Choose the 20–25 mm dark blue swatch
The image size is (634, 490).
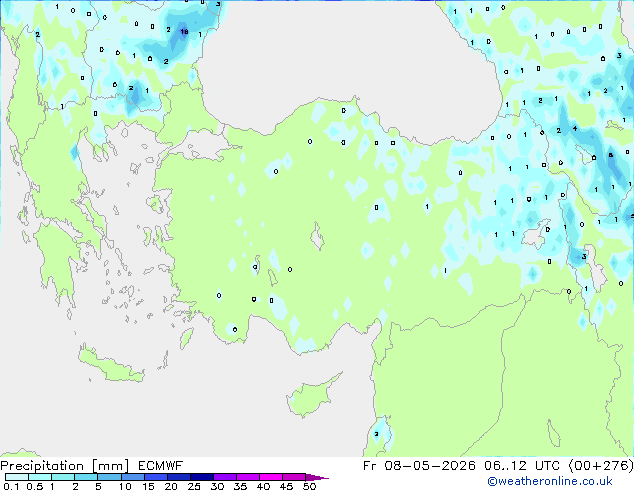178,477
